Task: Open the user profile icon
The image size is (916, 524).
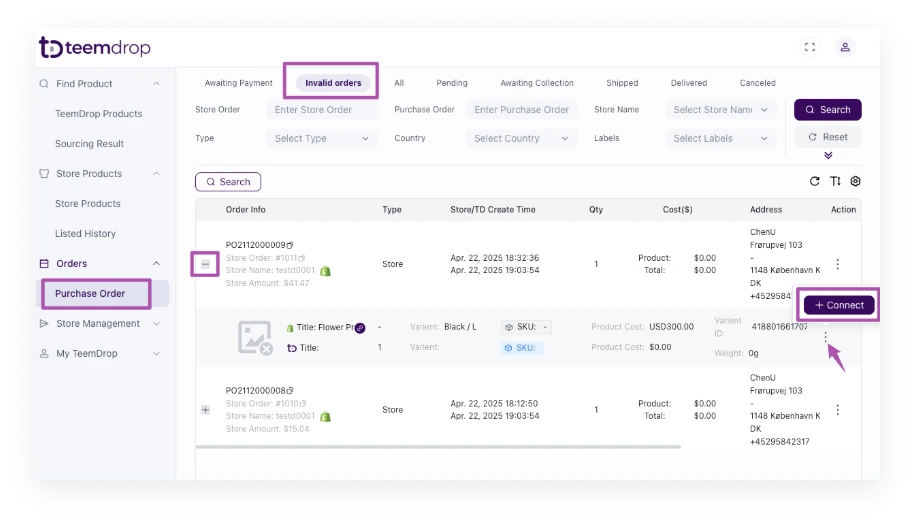Action: 845,47
